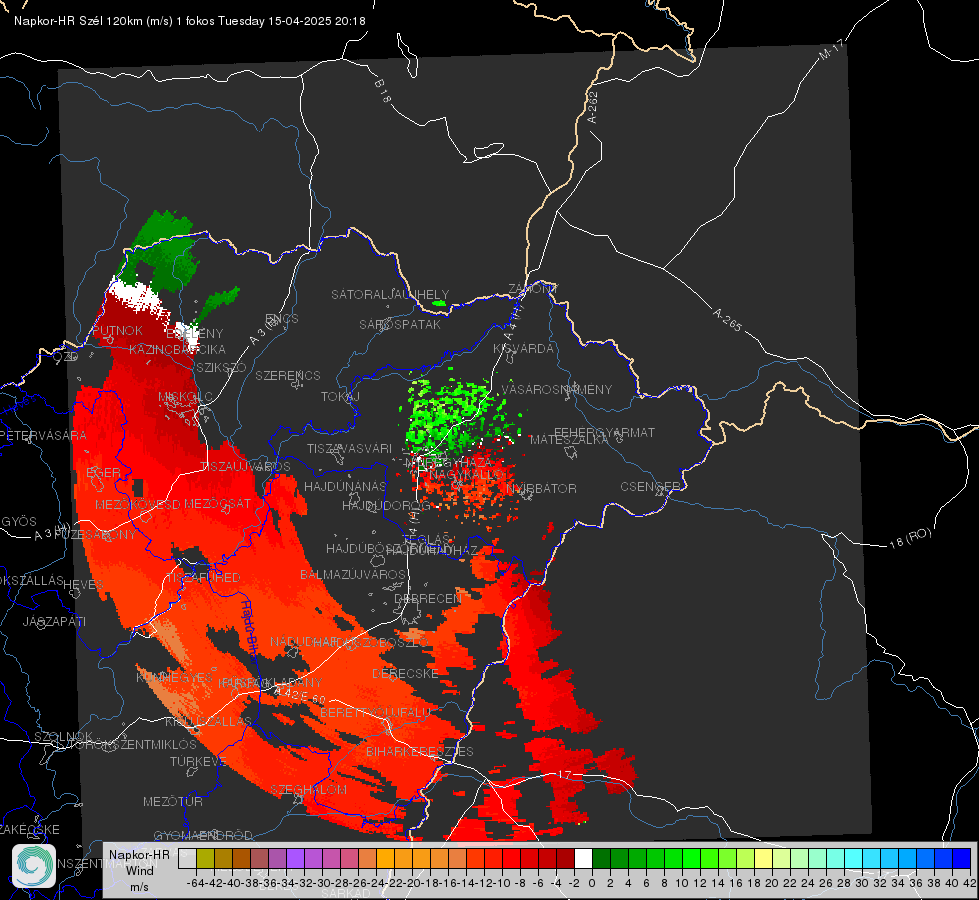Click the HAJDÚNÁNÁS label

click(x=345, y=487)
